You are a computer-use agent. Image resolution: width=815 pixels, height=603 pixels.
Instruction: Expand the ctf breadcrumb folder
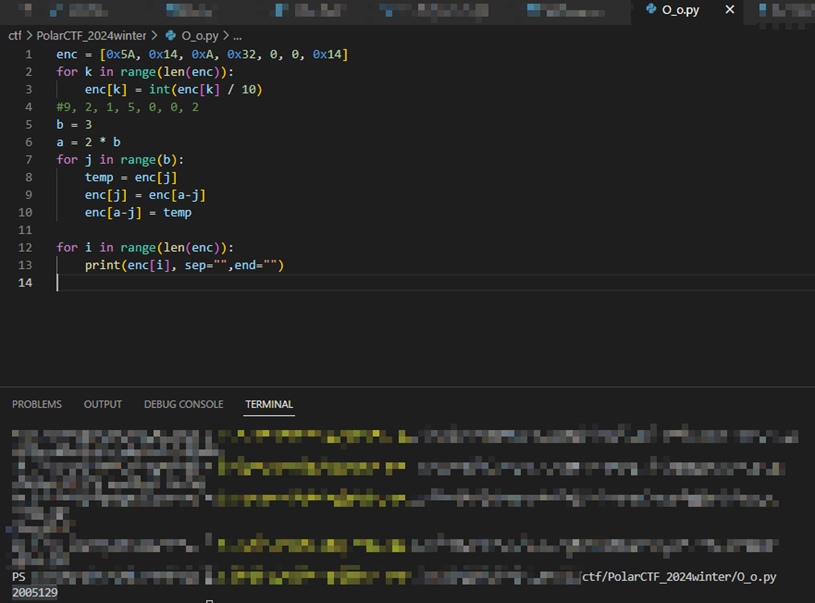tap(15, 34)
